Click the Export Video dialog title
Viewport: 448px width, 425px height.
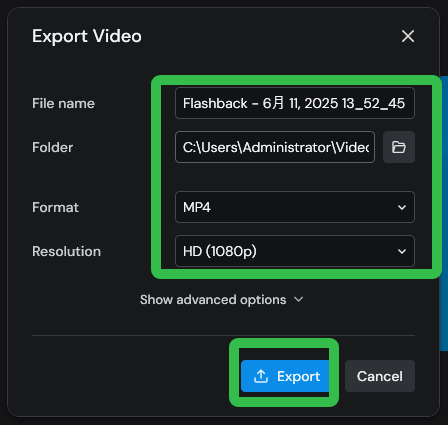pyautogui.click(x=87, y=36)
